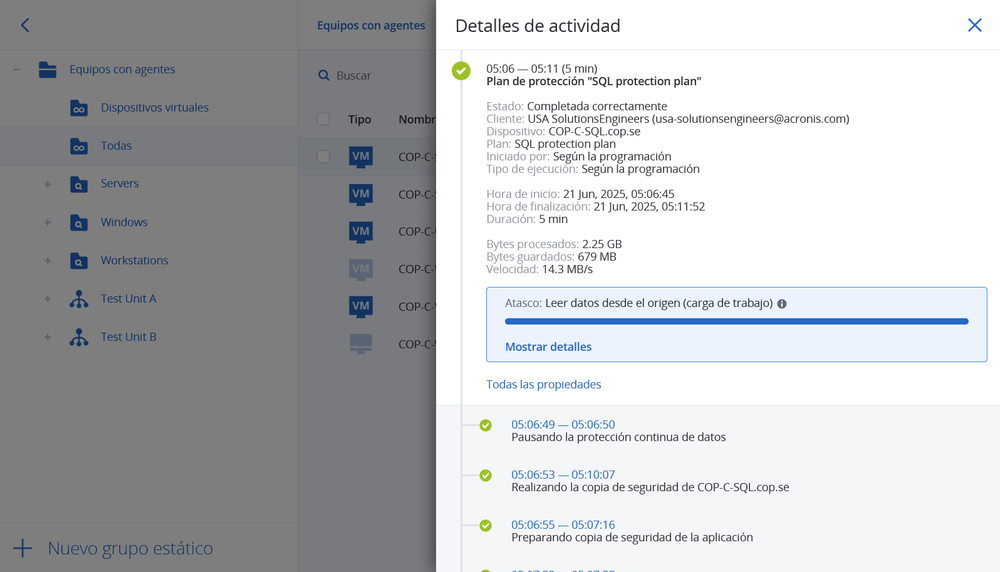Collapse the Equipos con agentes tree
Viewport: 1000px width, 572px height.
click(16, 70)
